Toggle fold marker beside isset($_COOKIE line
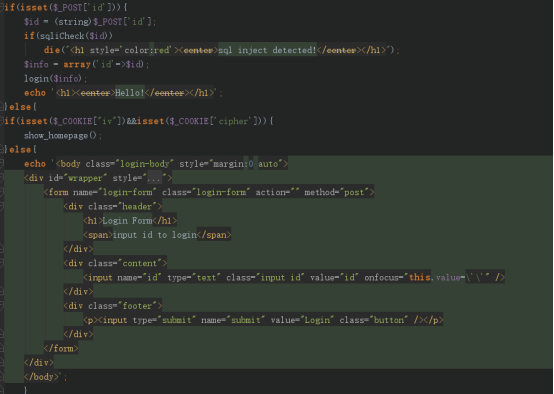The height and width of the screenshot is (394, 554). (2, 121)
